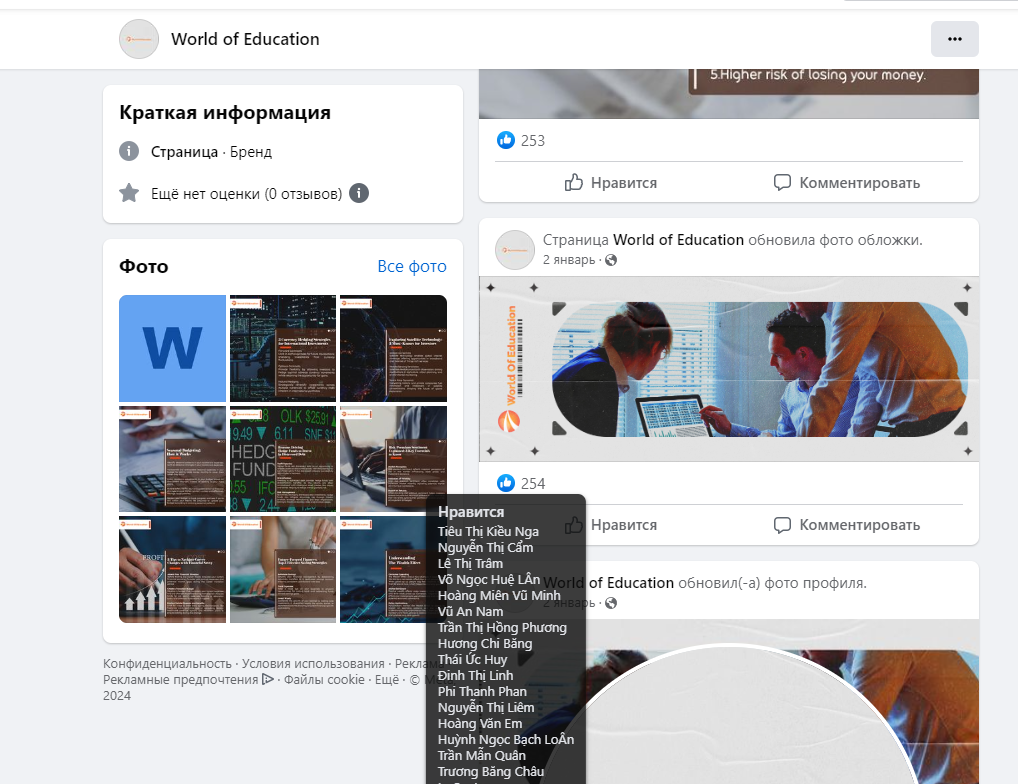The height and width of the screenshot is (784, 1018).
Task: Click the Ещё нет оценки (0 отзывов) text
Action: pos(247,193)
